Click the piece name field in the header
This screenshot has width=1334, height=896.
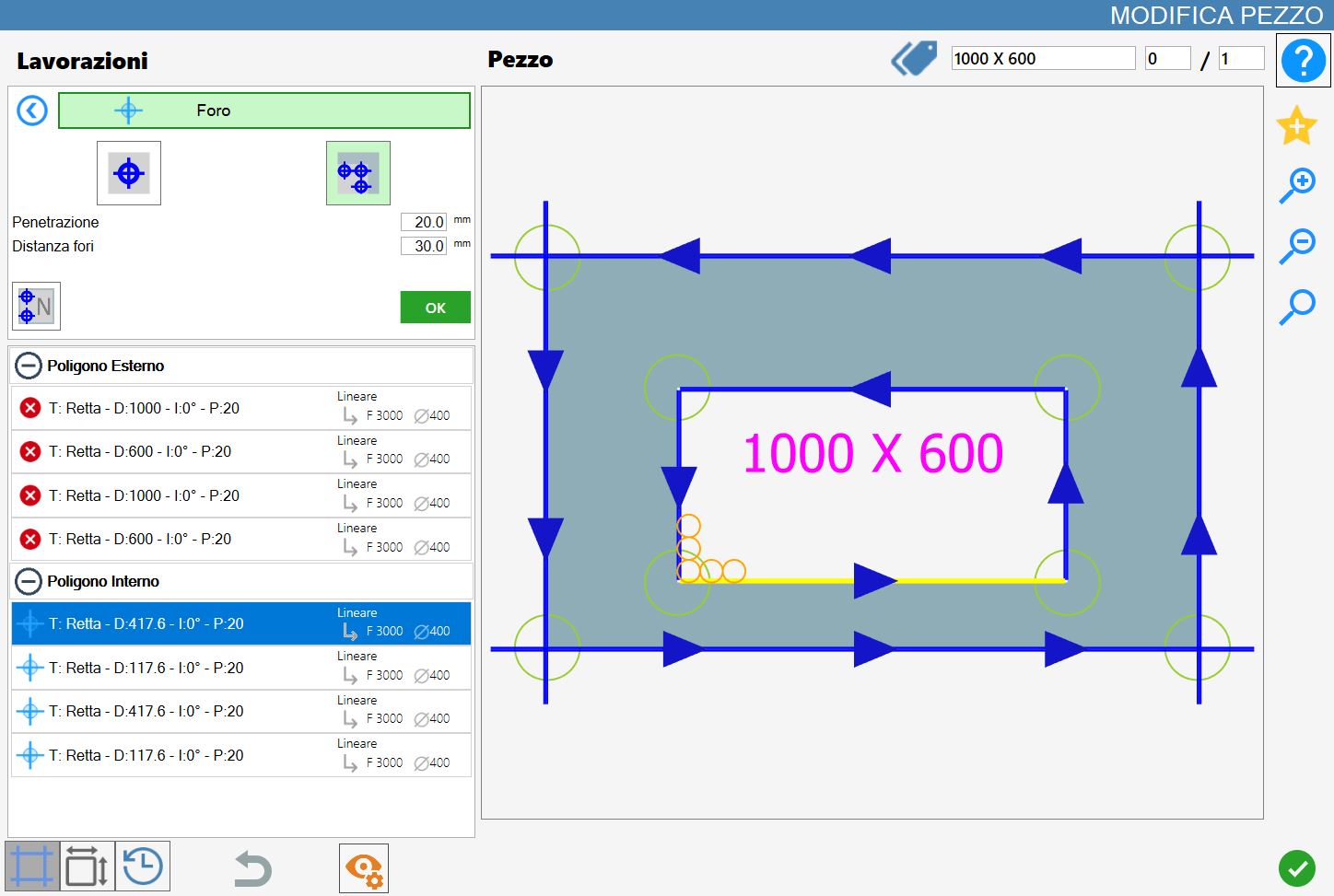point(1043,58)
